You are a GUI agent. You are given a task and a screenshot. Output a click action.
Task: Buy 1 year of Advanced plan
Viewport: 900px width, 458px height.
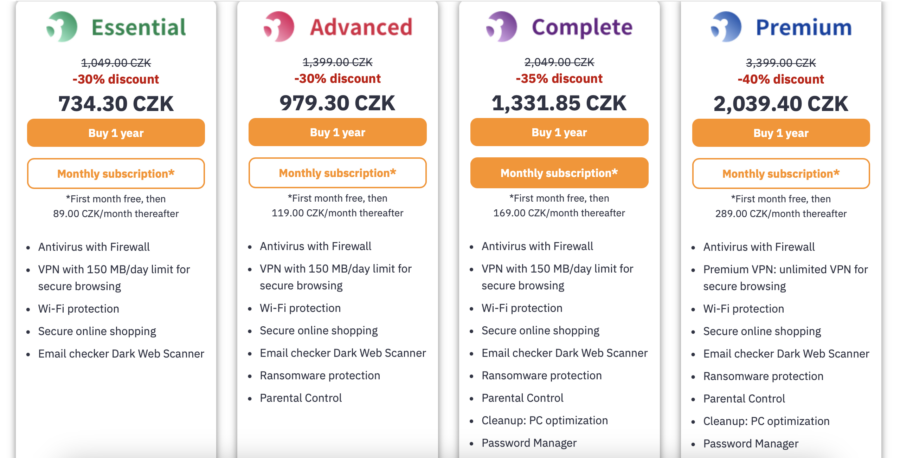338,133
